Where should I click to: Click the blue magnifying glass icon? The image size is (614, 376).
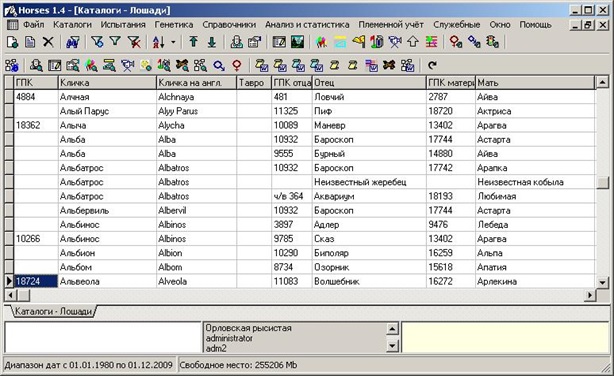coord(219,65)
